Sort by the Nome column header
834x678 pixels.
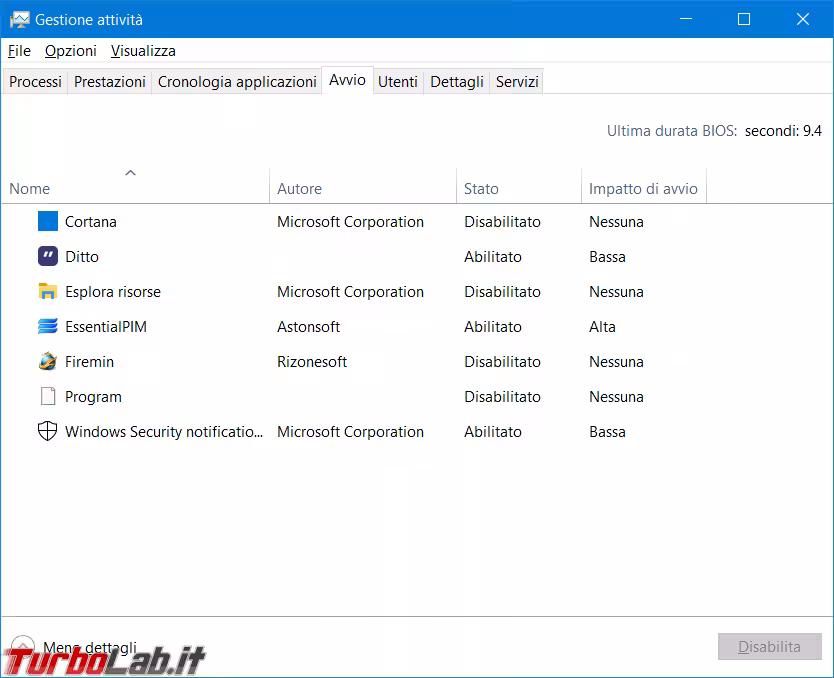coord(30,188)
